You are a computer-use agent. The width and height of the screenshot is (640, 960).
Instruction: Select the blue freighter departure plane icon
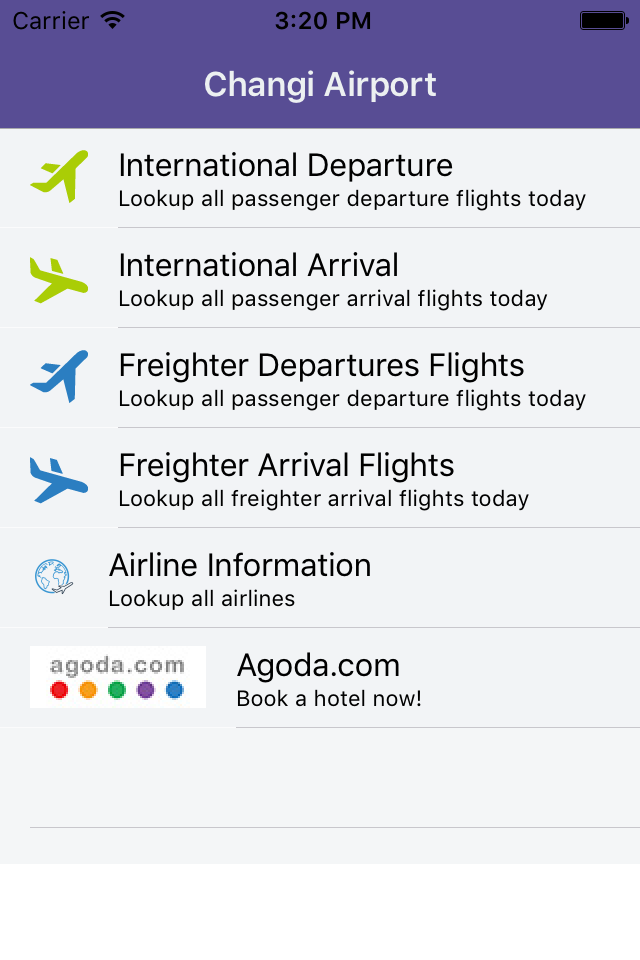pyautogui.click(x=59, y=376)
